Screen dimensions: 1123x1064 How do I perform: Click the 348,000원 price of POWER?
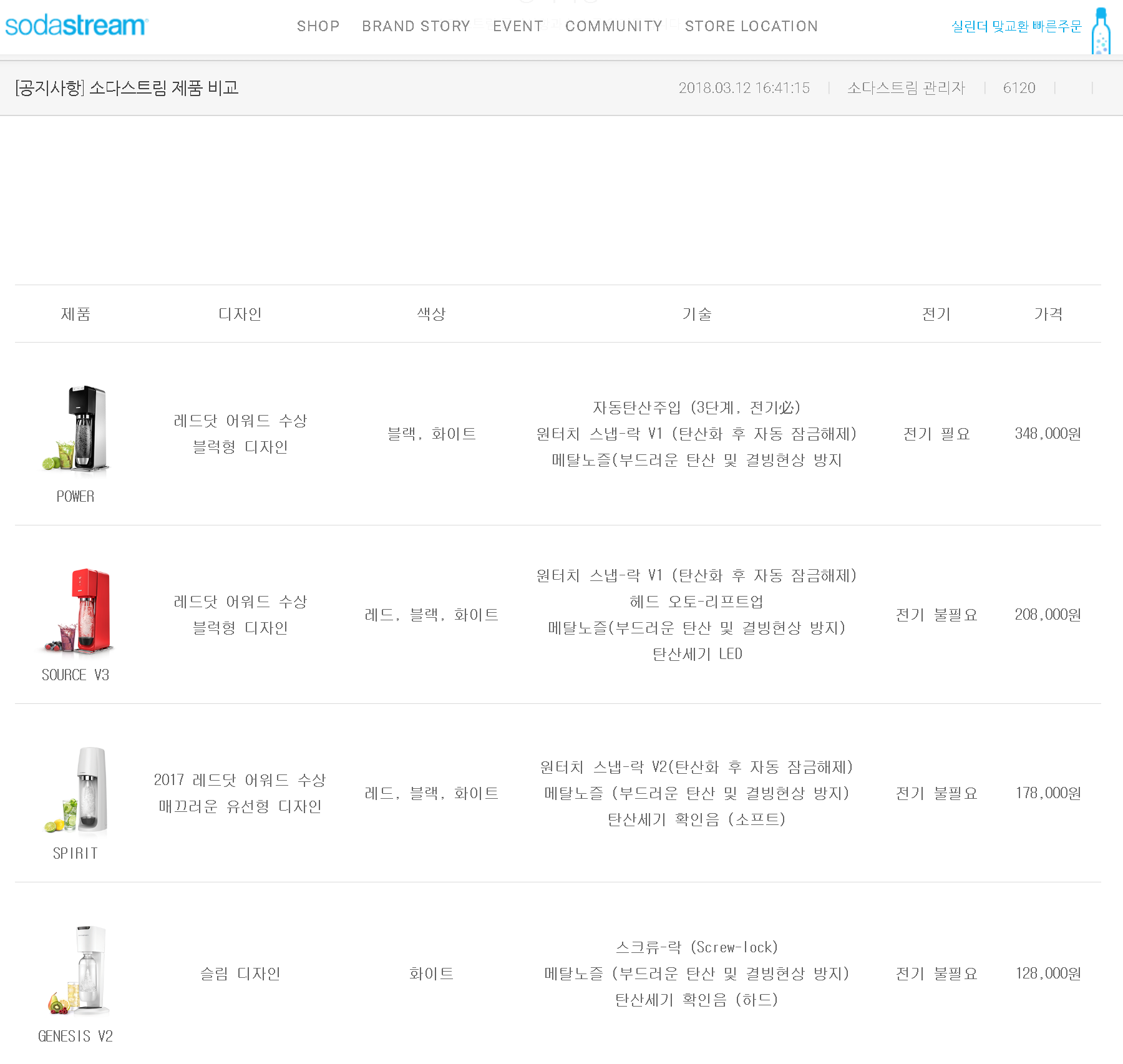tap(1048, 434)
